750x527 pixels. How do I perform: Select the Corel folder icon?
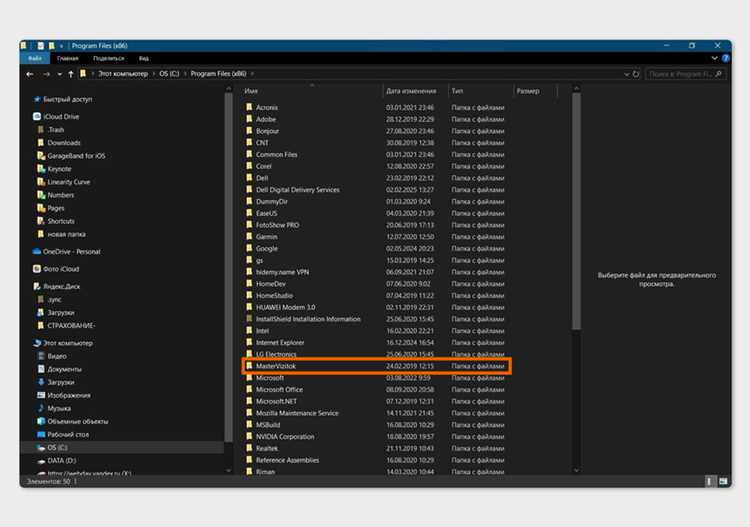(249, 166)
